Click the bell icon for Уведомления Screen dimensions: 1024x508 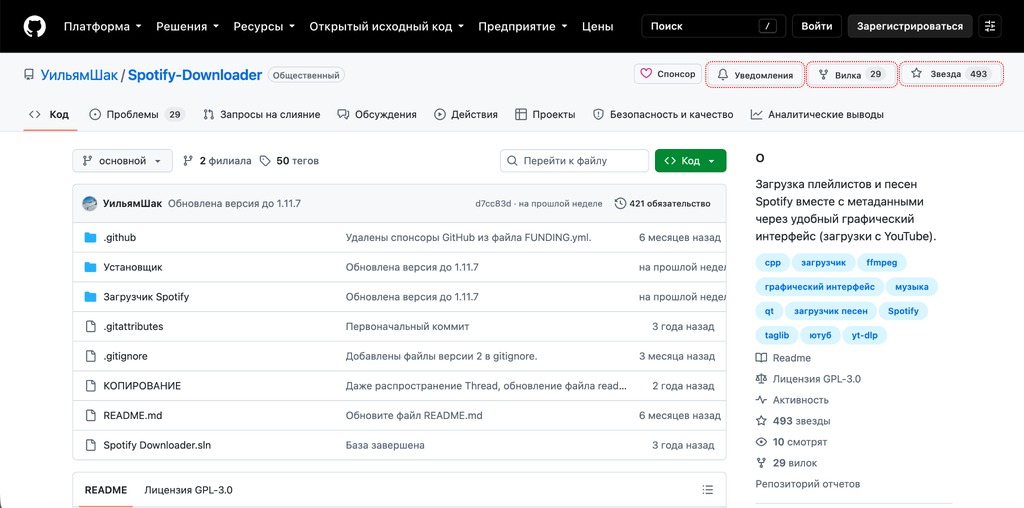tap(722, 74)
